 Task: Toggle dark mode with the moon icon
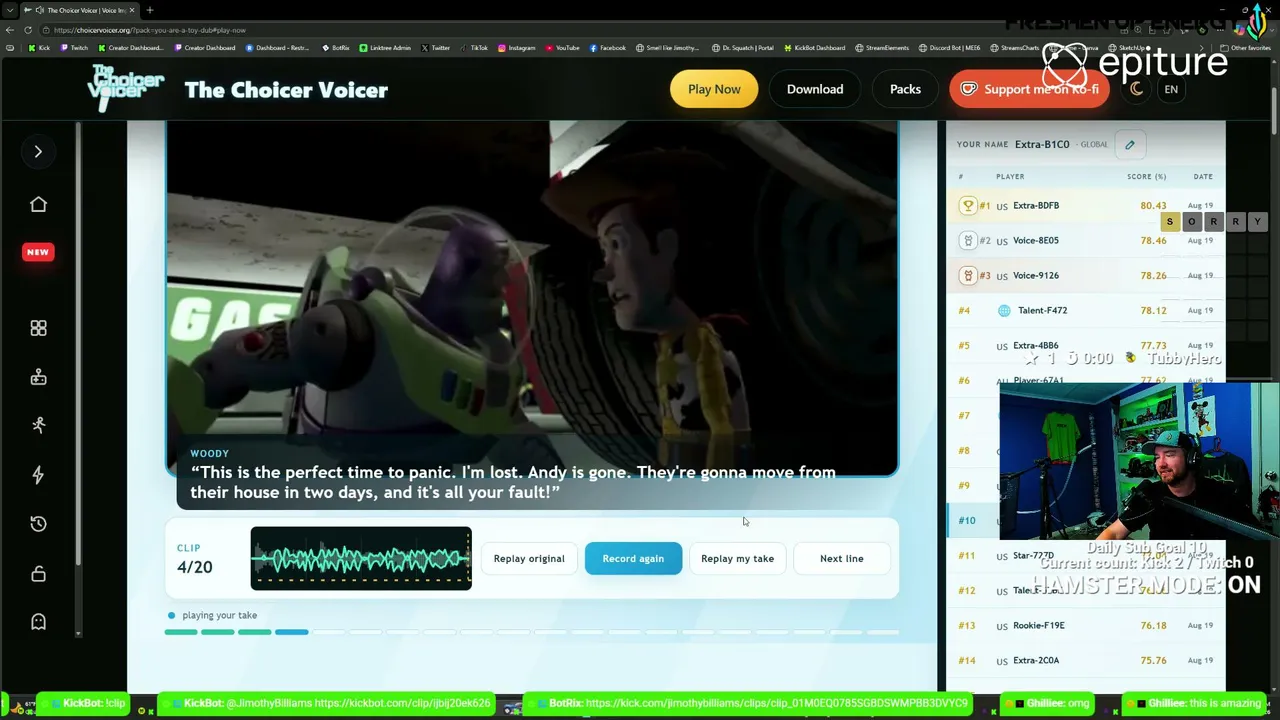point(1136,89)
